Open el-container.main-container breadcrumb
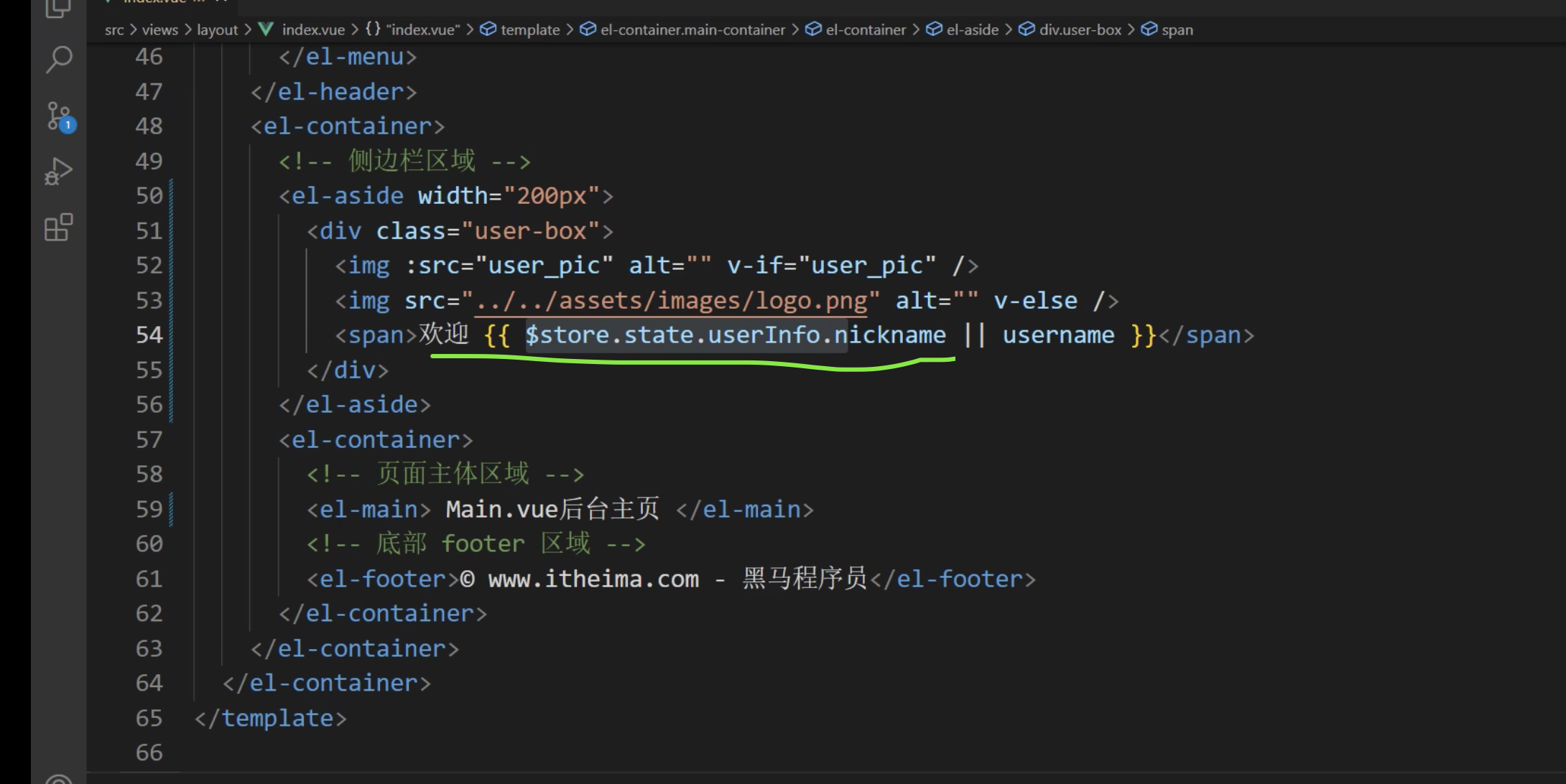Screen dimensions: 1566x784 (x=683, y=29)
